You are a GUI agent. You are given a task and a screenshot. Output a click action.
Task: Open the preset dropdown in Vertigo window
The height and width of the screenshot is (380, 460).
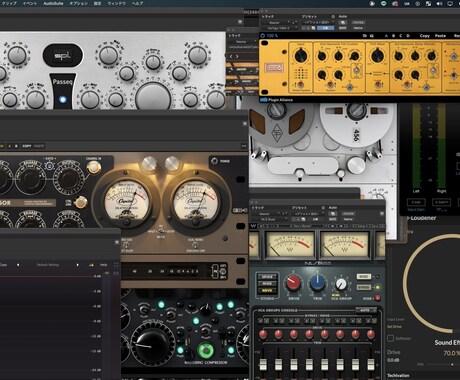pos(318,22)
